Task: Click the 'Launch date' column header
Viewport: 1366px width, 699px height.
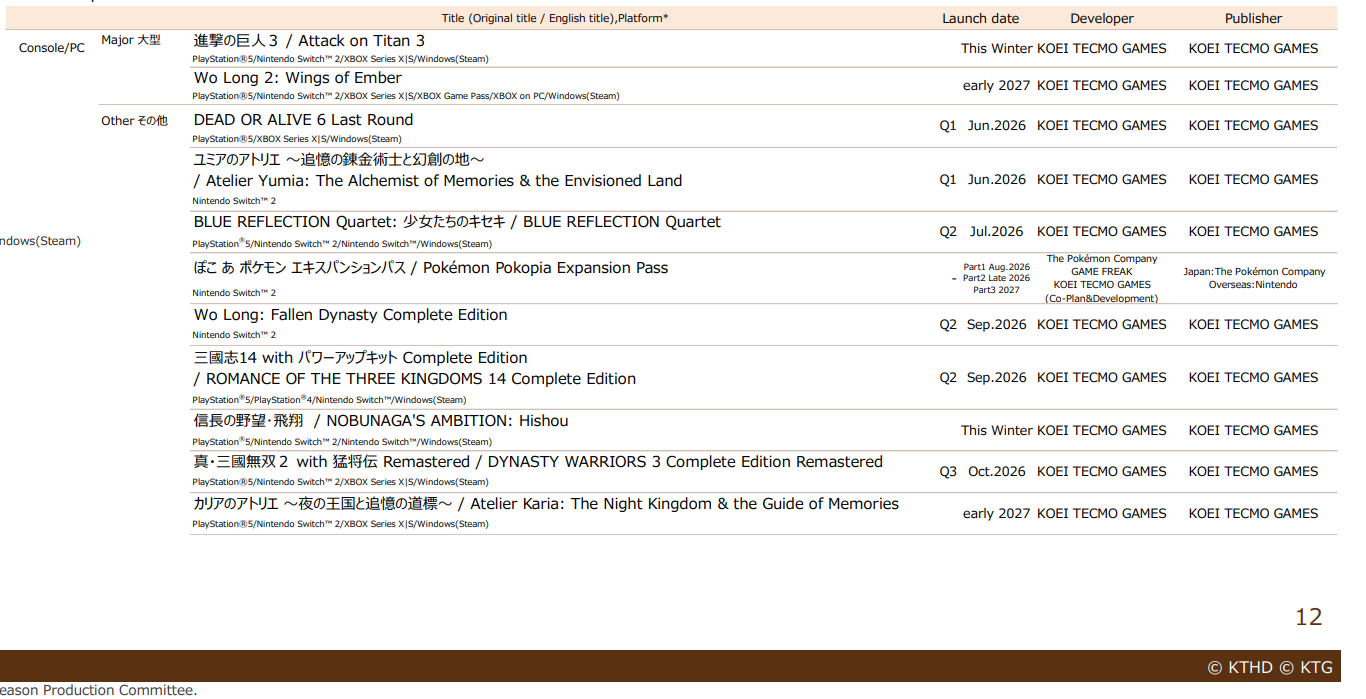Action: point(980,18)
